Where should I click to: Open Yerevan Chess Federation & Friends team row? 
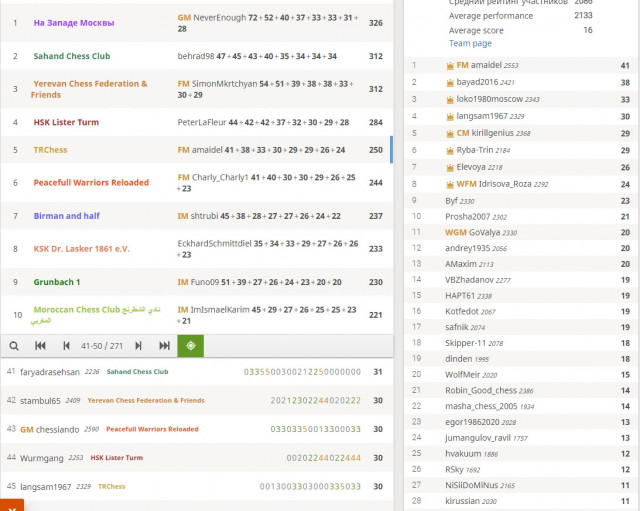point(89,89)
